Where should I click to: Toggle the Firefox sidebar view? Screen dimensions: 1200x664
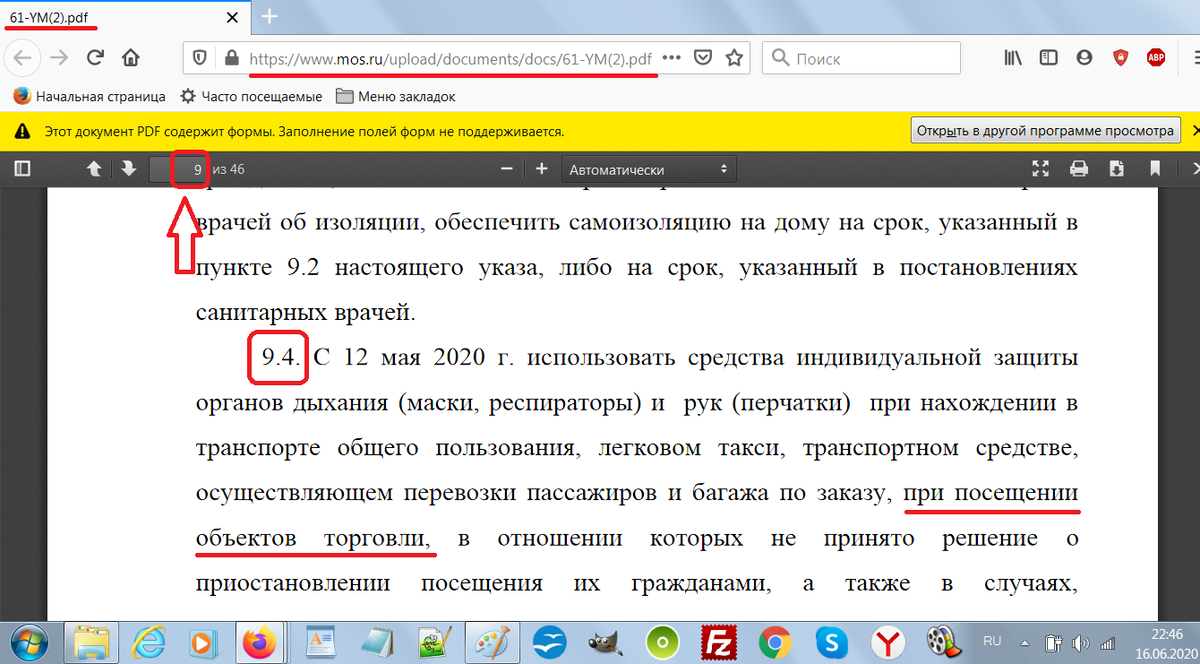[1048, 58]
